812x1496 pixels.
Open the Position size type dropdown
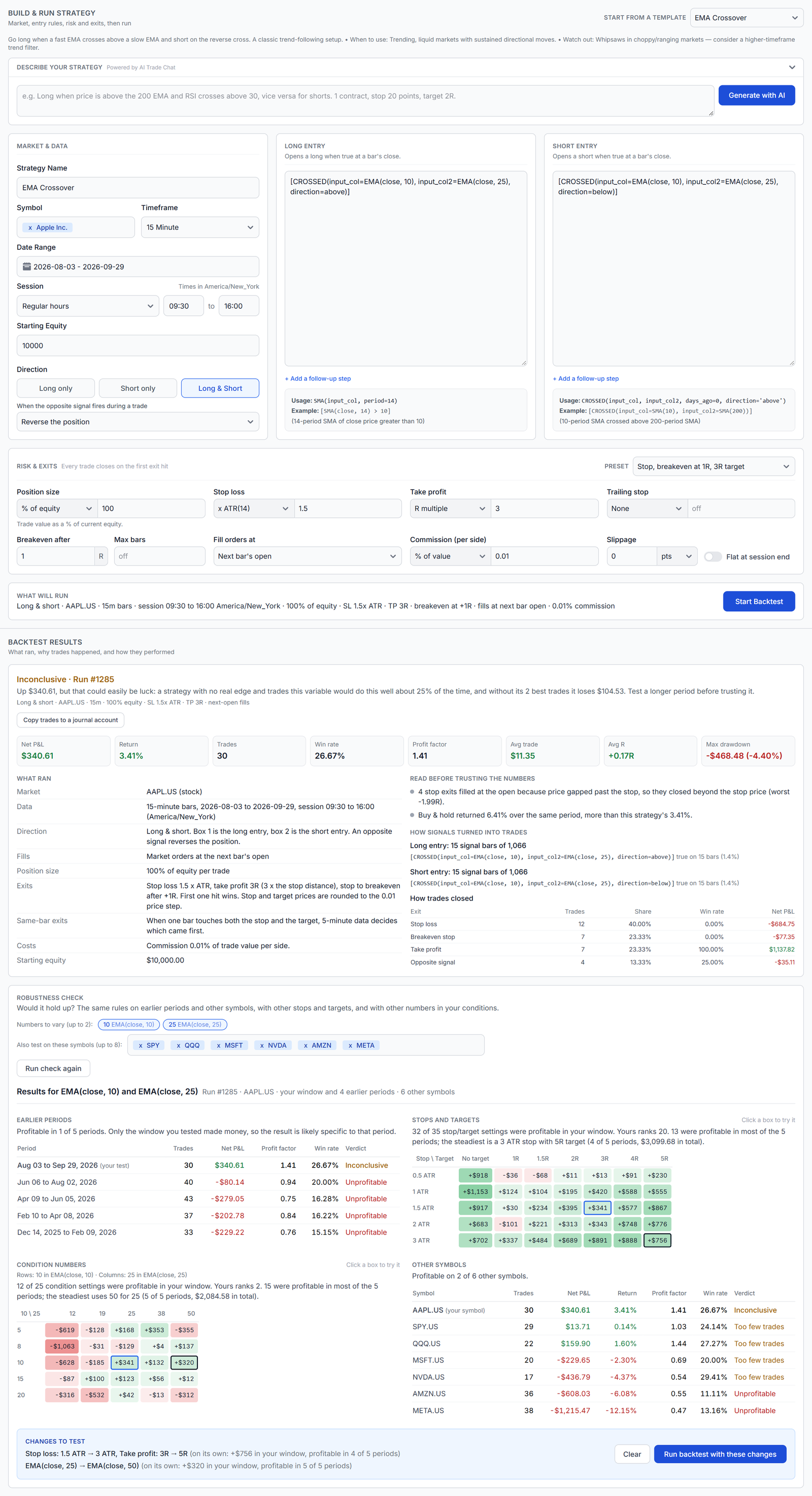coord(57,508)
